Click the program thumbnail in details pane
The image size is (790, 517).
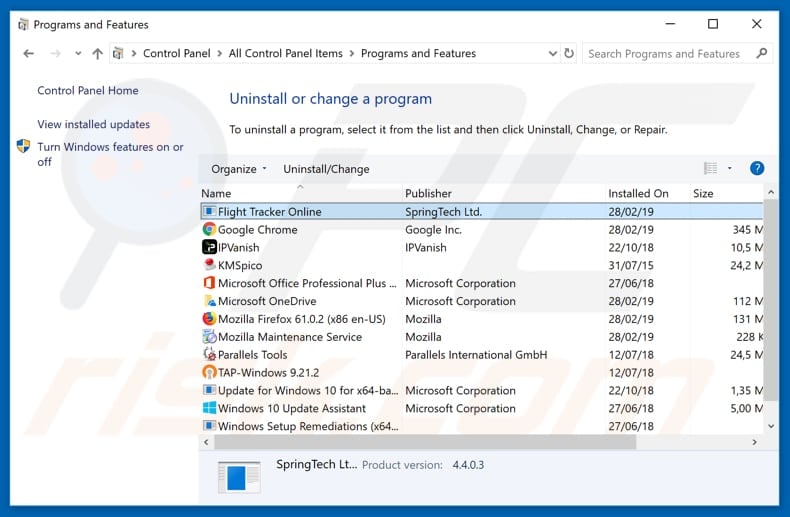pos(239,476)
